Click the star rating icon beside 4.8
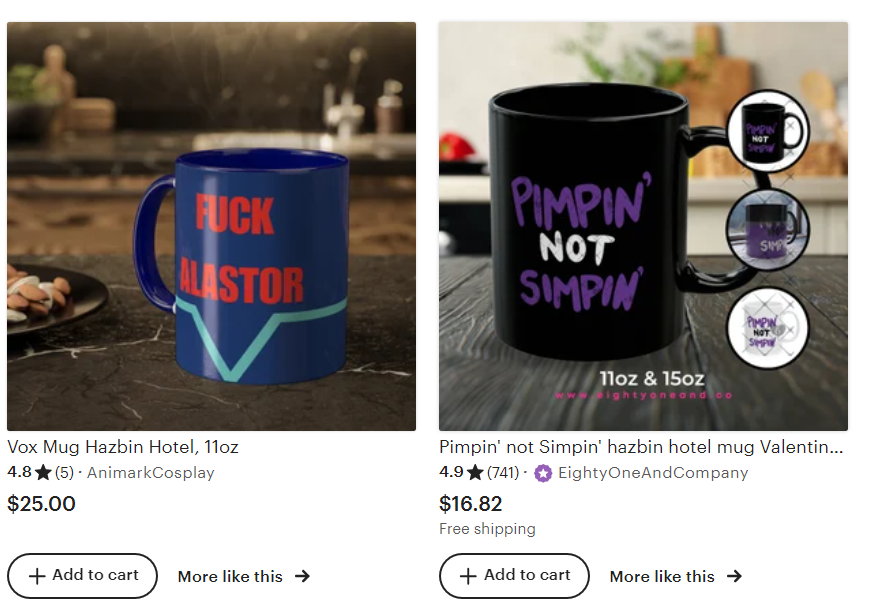This screenshot has width=872, height=615. coord(43,473)
